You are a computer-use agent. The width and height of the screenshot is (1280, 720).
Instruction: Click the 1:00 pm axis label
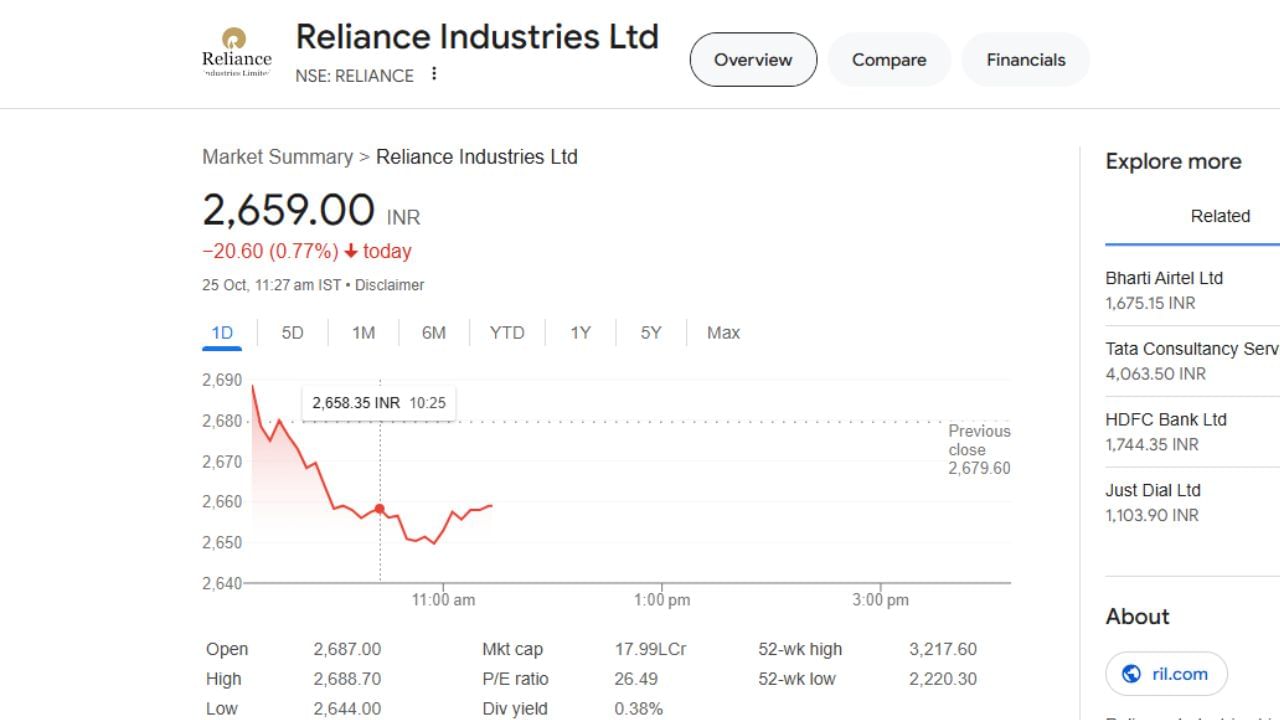(662, 600)
